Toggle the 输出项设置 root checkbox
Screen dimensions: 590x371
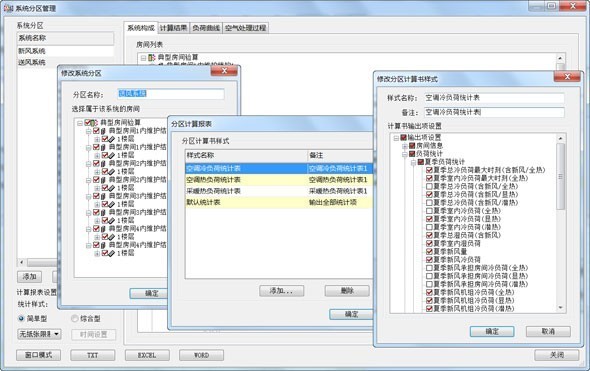click(403, 138)
